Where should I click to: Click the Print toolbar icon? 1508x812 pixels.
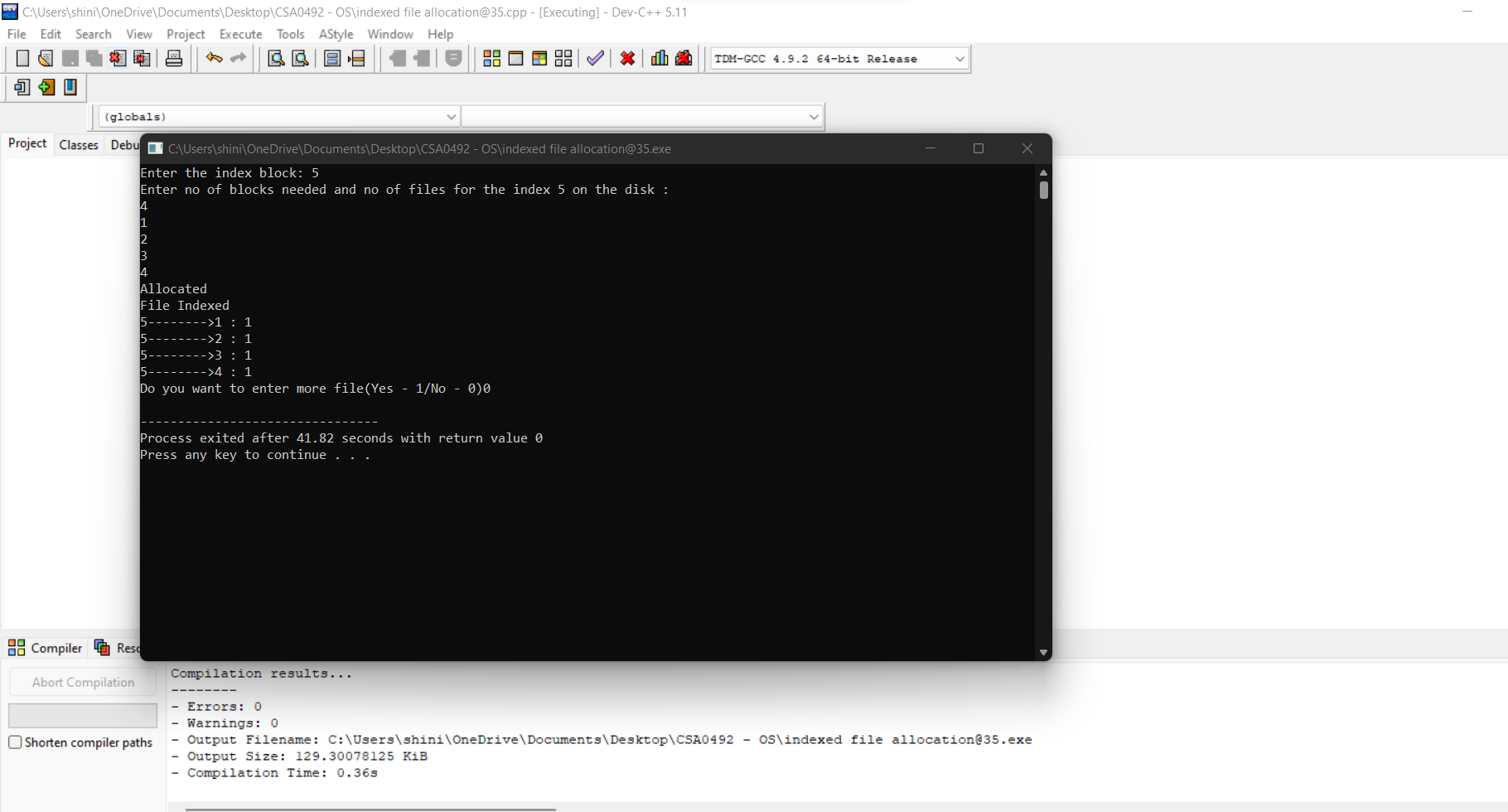[x=174, y=58]
